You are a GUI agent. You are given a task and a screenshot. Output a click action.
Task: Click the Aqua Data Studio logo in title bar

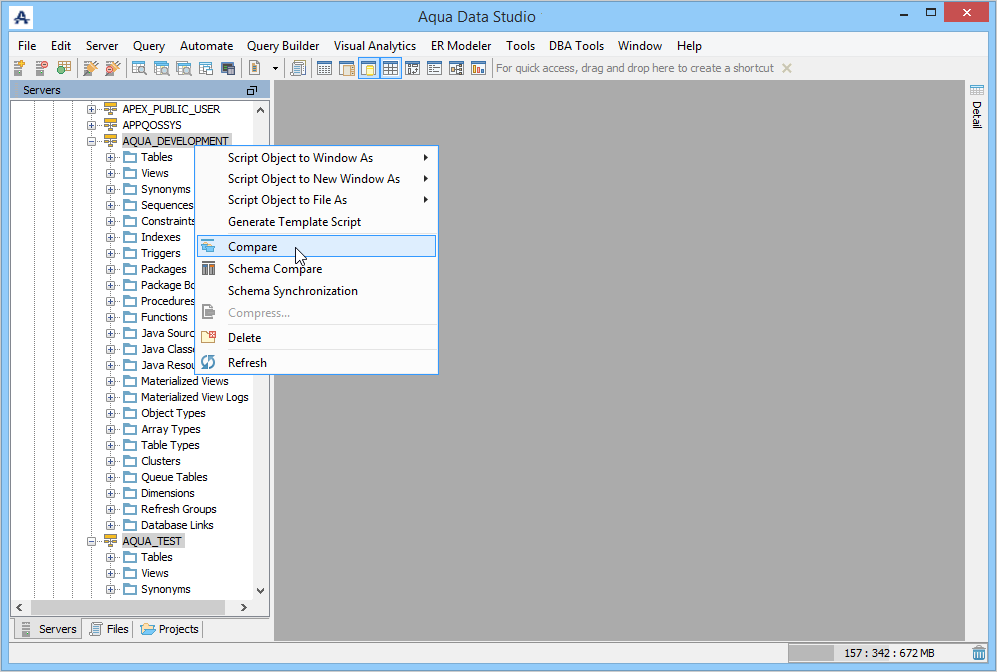(x=22, y=17)
